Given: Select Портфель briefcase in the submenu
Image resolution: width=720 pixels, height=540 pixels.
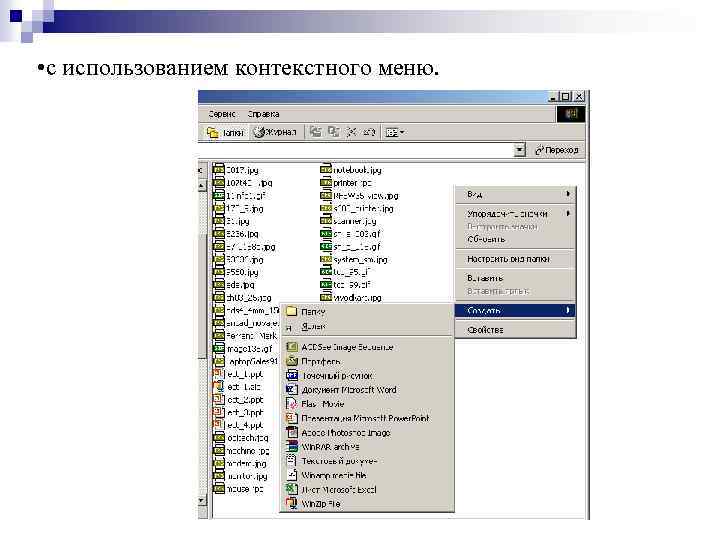Looking at the screenshot, I should click(367, 361).
